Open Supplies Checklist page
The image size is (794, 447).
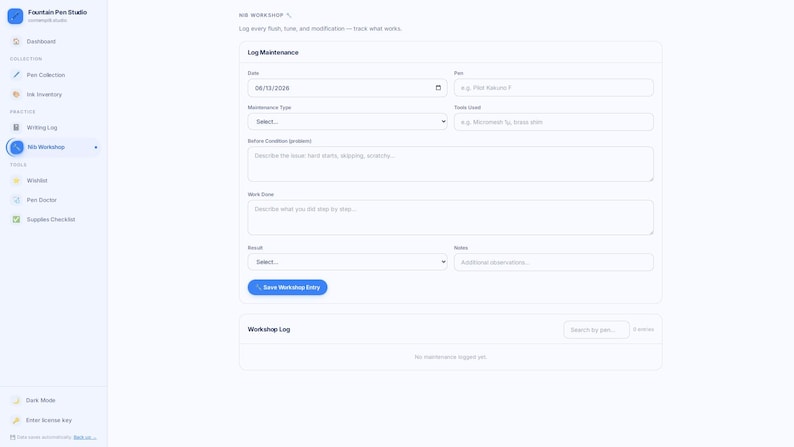[53, 220]
